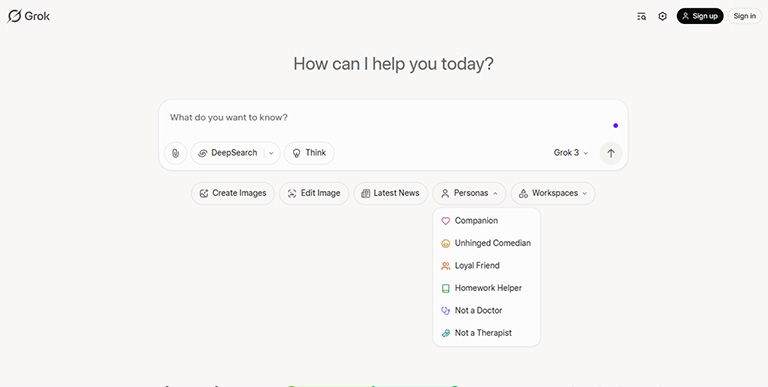Click the Sign in button

coord(744,16)
